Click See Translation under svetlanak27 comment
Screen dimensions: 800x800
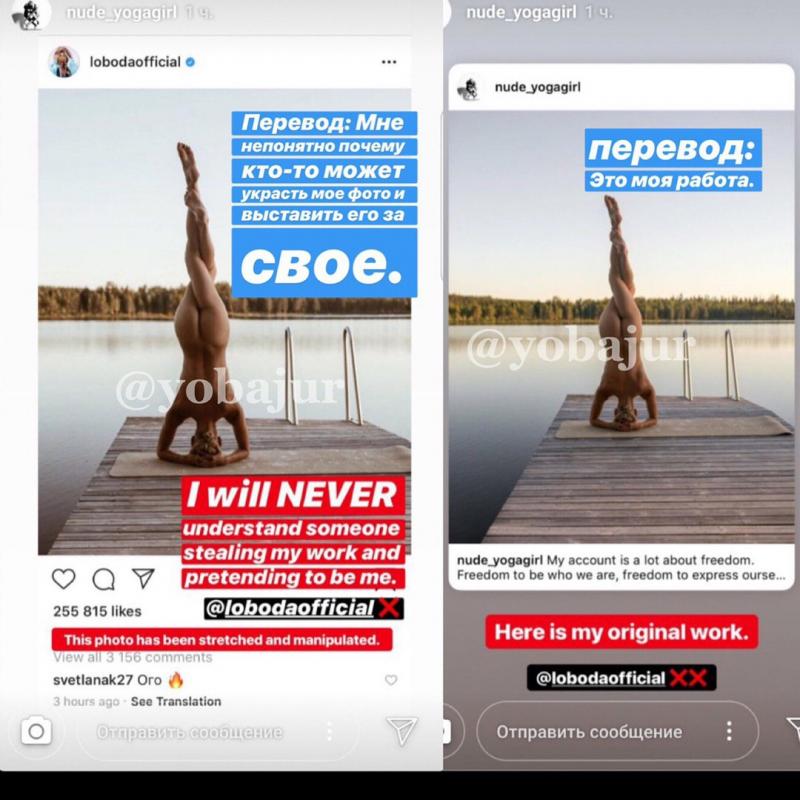click(176, 702)
